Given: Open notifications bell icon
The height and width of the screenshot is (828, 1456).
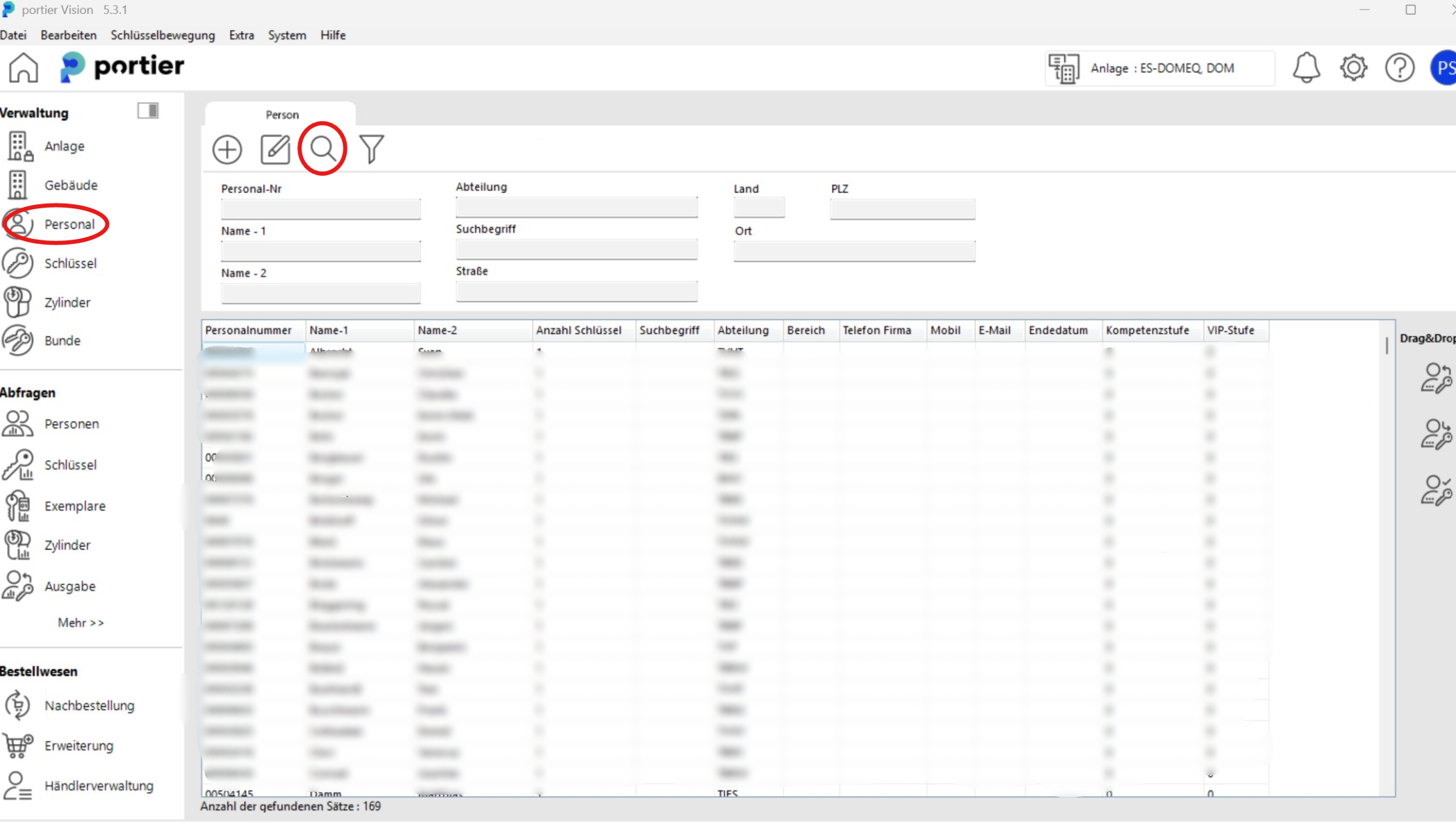Looking at the screenshot, I should [x=1306, y=68].
